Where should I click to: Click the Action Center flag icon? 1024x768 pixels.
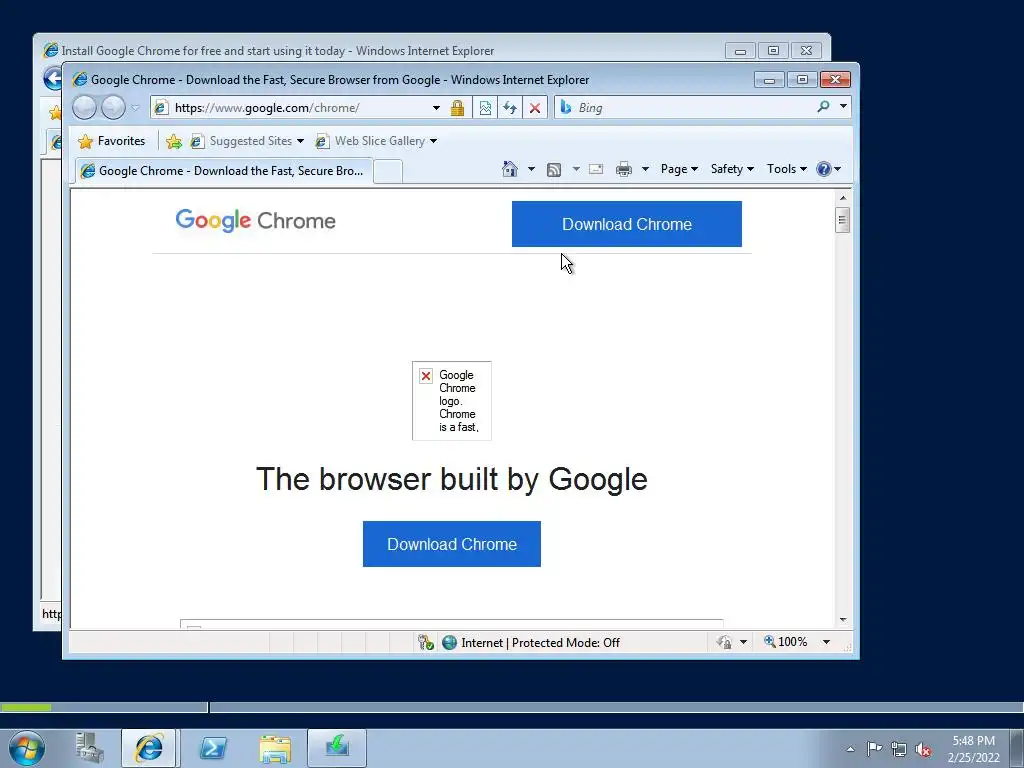(874, 748)
